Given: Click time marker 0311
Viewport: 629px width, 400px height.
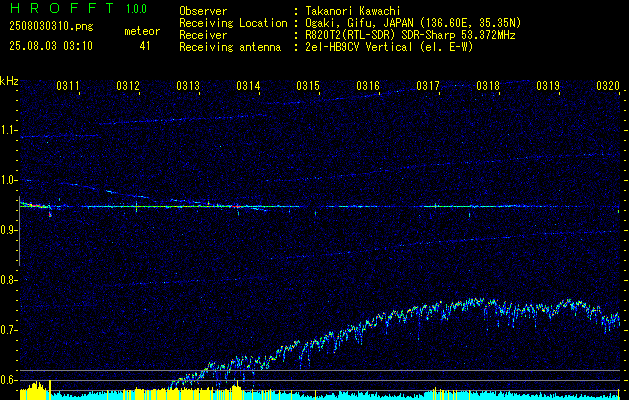Looking at the screenshot, I should tap(67, 86).
